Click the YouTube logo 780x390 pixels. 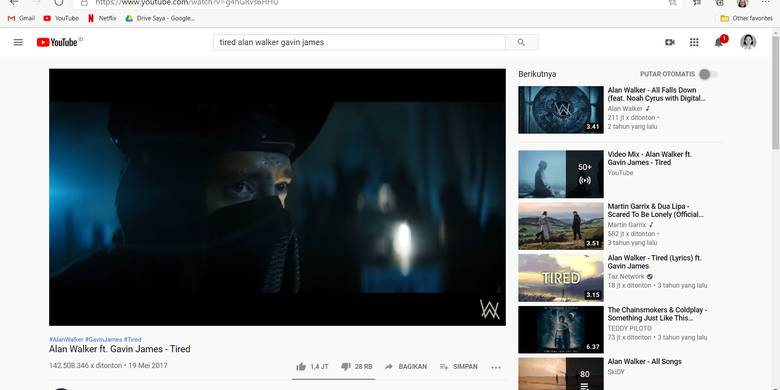point(57,42)
